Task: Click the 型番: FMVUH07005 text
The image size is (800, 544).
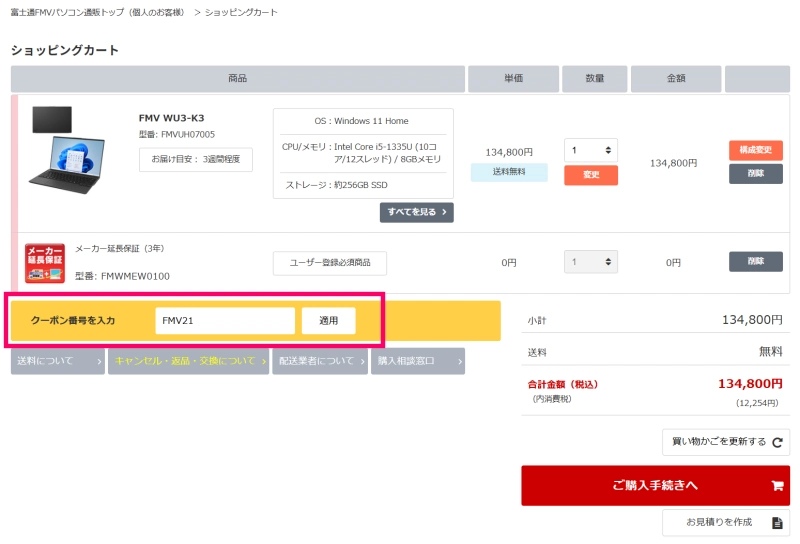Action: pyautogui.click(x=177, y=134)
